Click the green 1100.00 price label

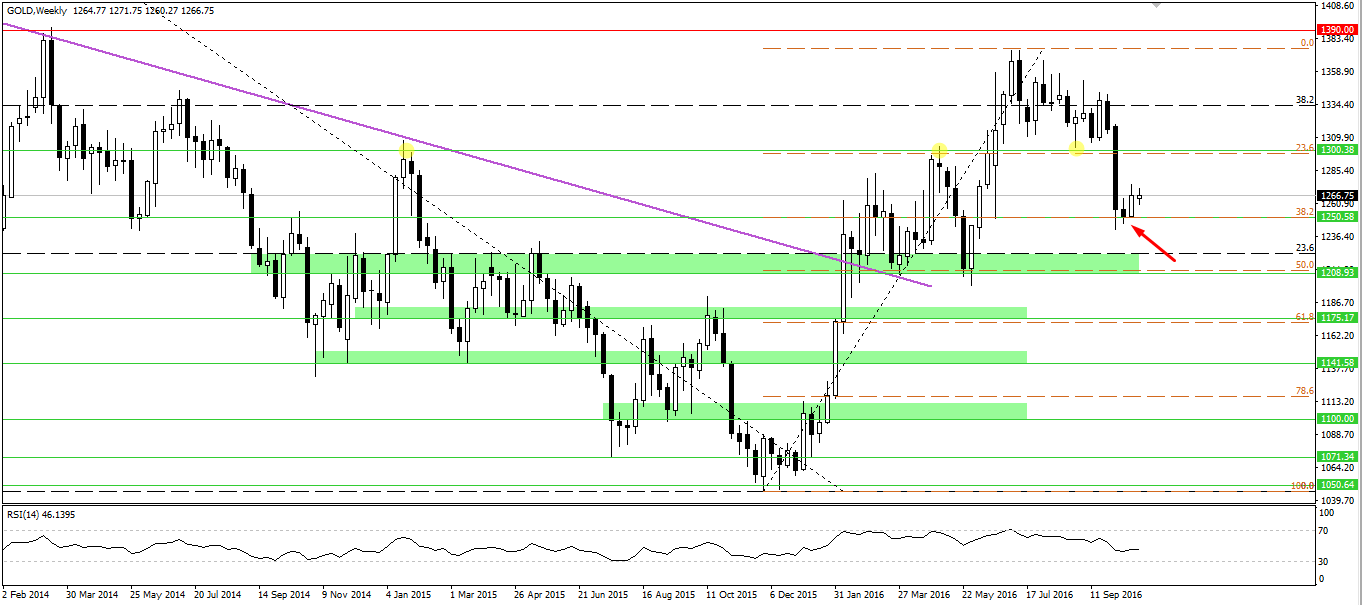click(1337, 419)
